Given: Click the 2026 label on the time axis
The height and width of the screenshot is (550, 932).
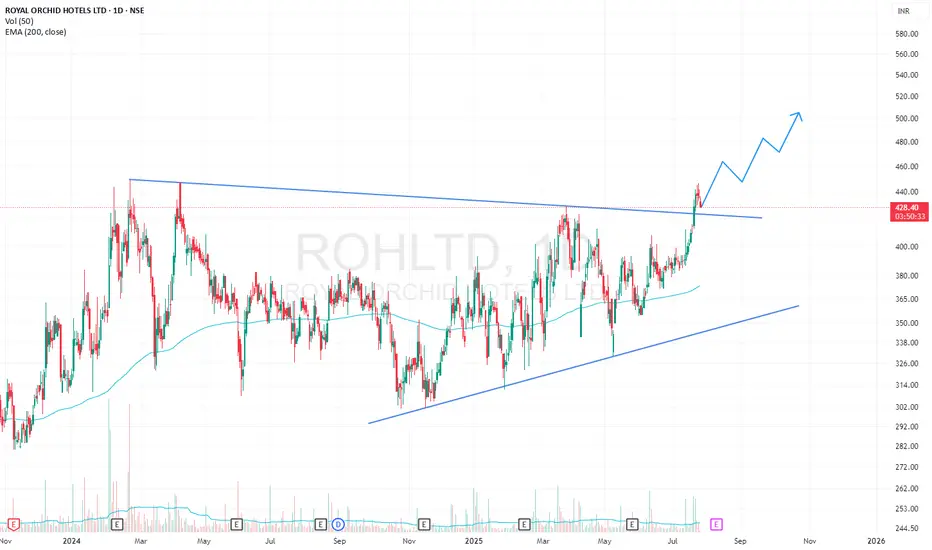Looking at the screenshot, I should pos(876,541).
